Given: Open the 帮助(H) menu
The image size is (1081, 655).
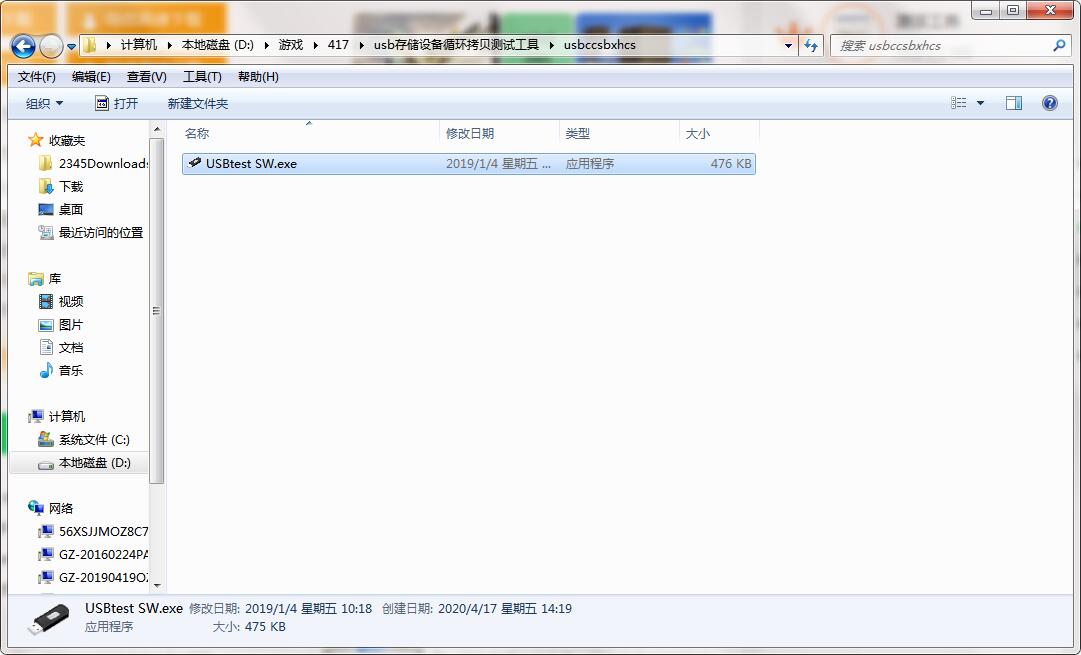Looking at the screenshot, I should coord(259,77).
